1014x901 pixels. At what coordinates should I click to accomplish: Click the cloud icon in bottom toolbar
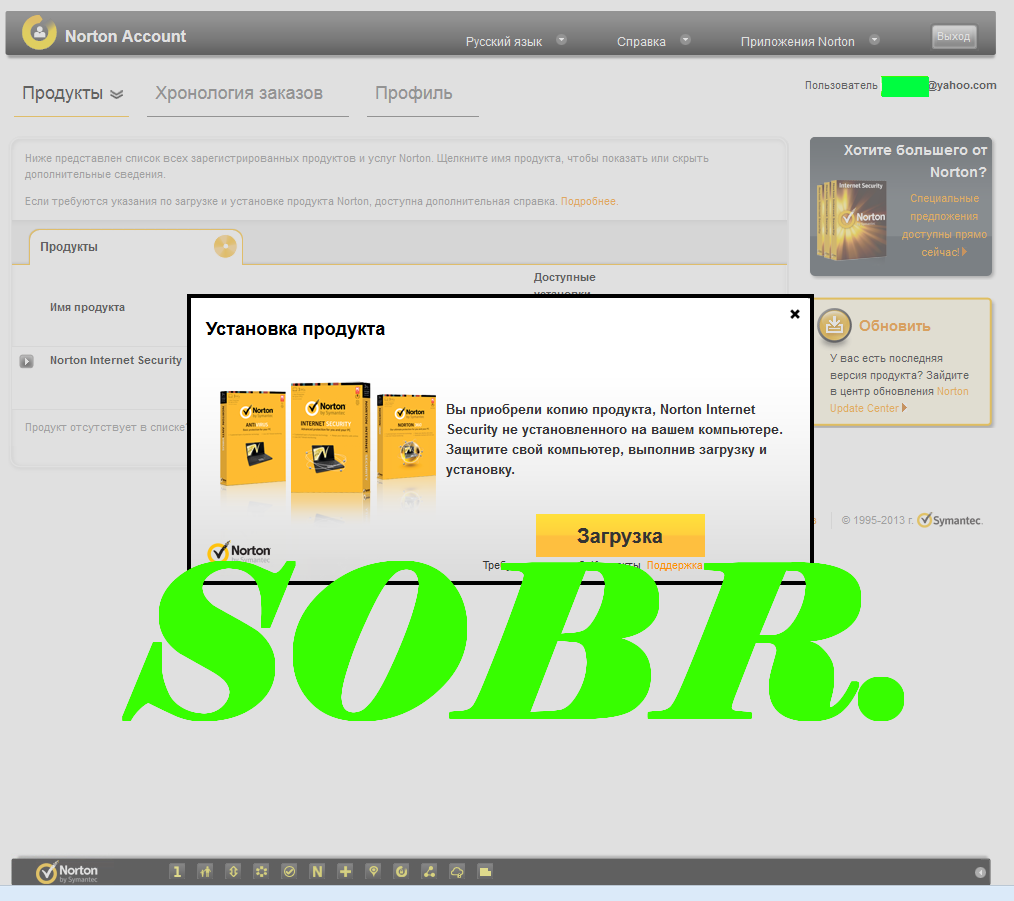pos(457,871)
